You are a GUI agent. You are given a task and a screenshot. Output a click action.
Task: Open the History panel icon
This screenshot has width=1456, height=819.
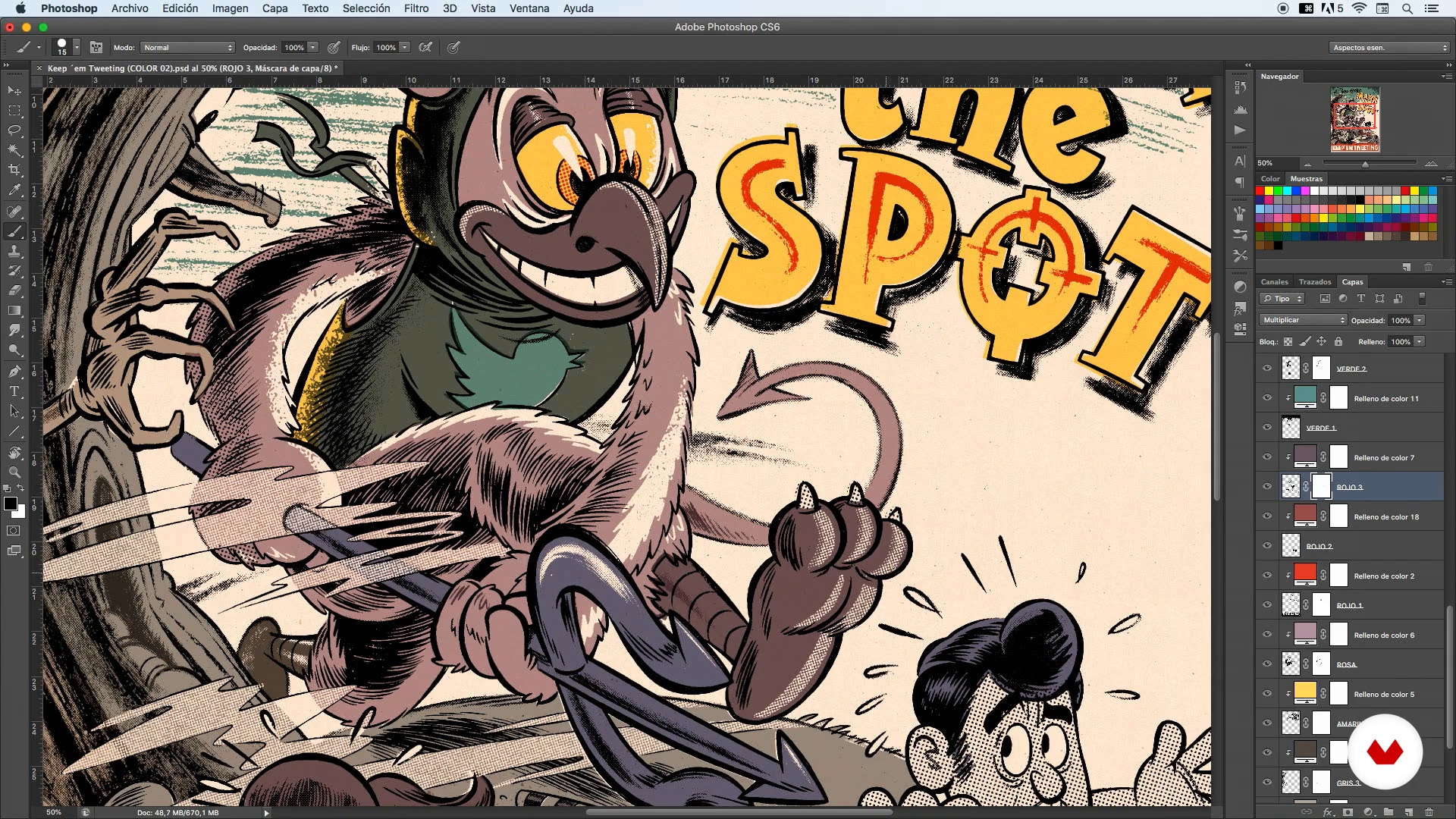(x=1240, y=88)
